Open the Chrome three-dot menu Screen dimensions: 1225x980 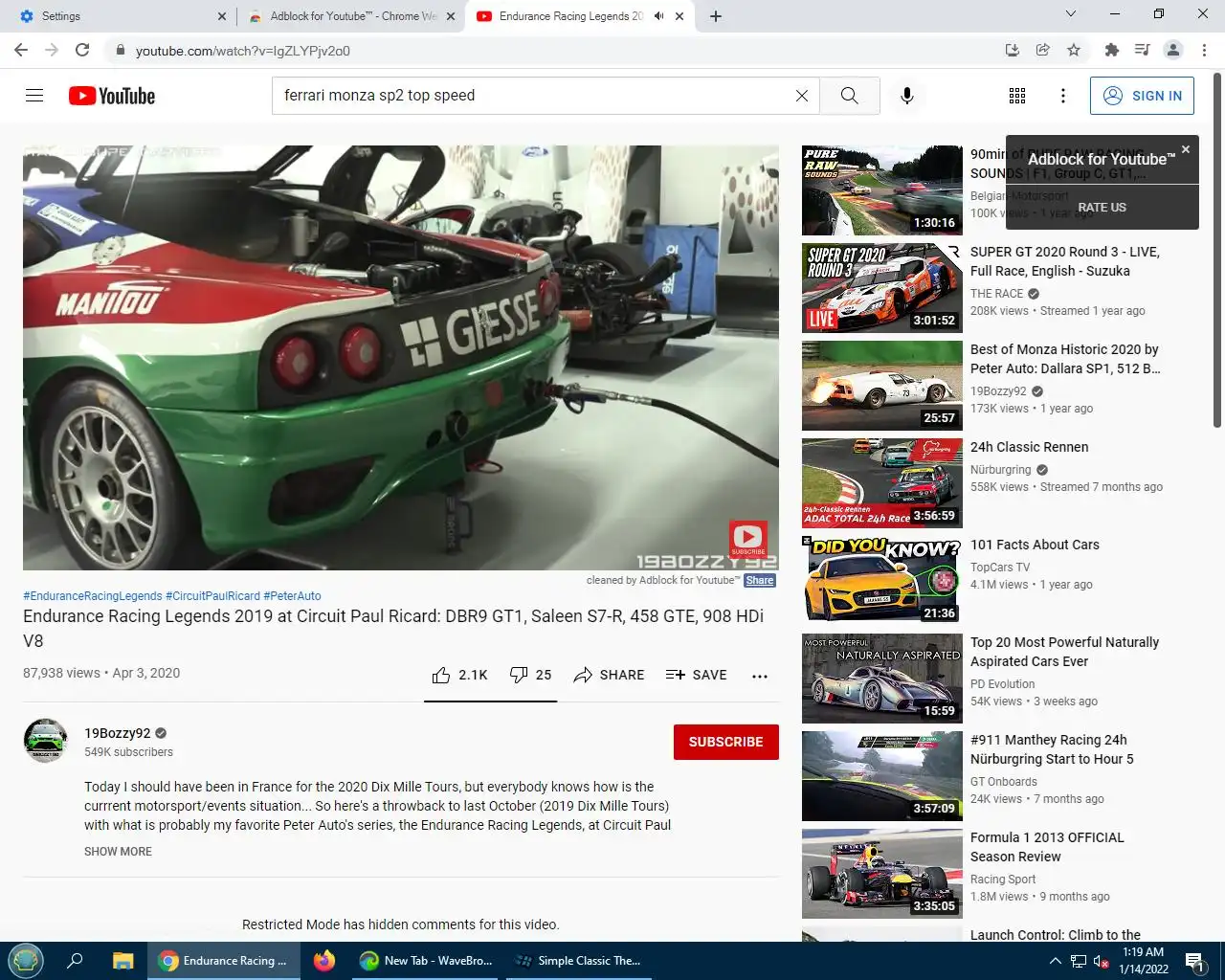[1205, 50]
